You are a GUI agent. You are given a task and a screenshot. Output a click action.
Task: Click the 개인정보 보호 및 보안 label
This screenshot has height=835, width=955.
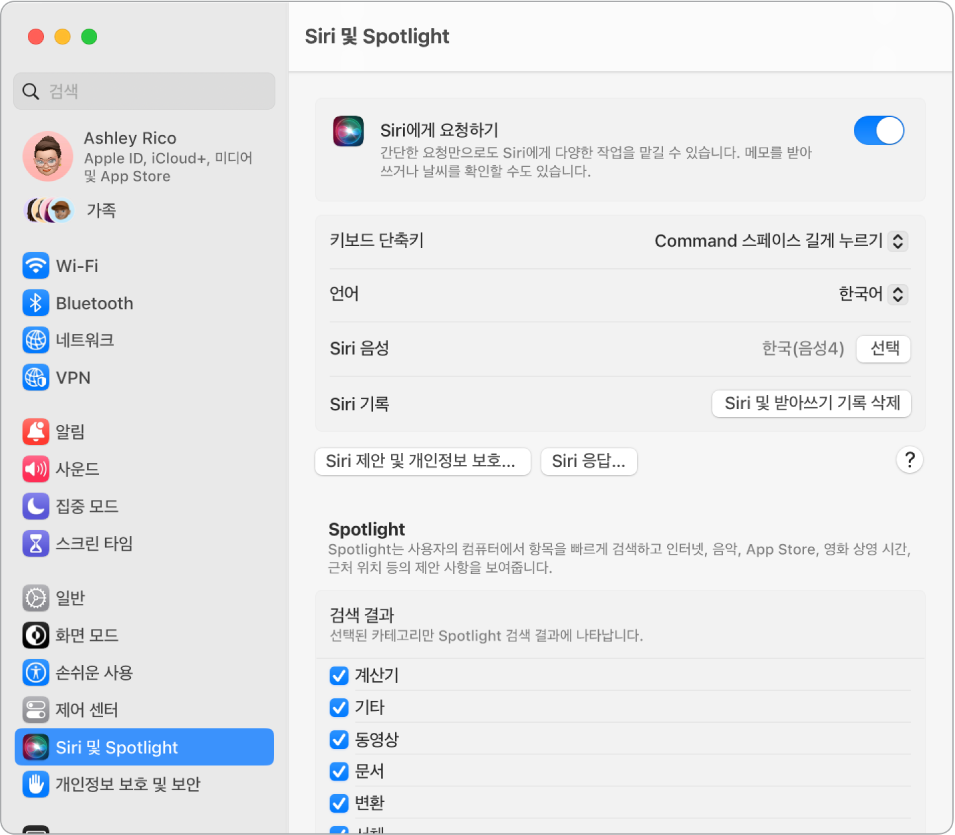tap(128, 784)
